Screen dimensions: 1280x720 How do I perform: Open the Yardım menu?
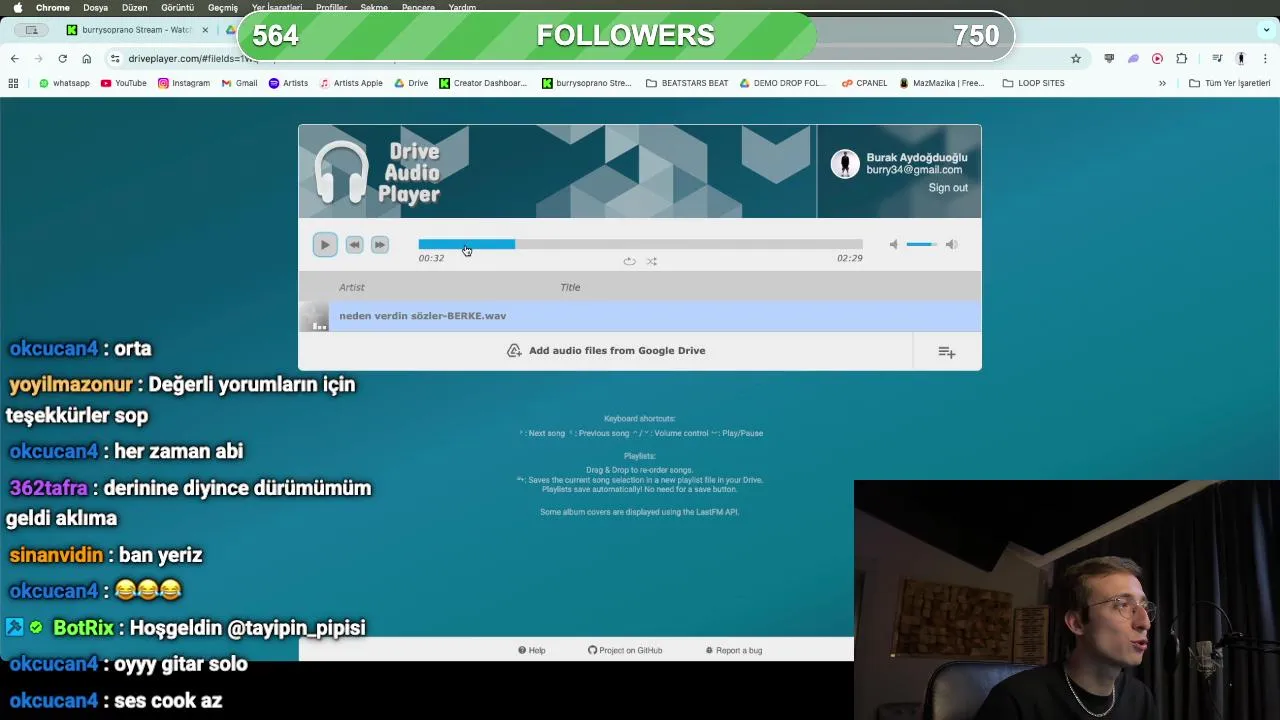pyautogui.click(x=462, y=7)
